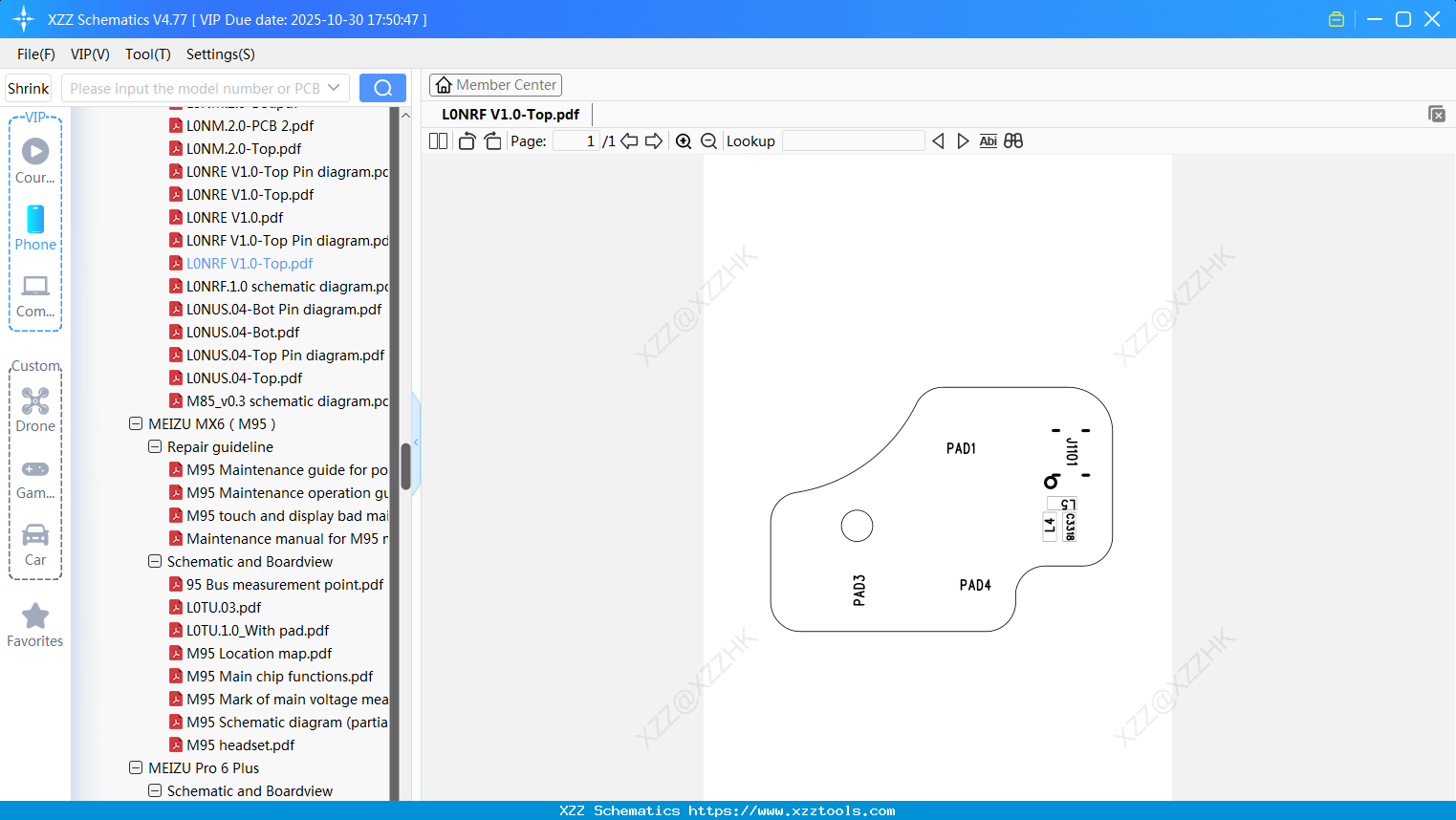Viewport: 1456px width, 820px height.
Task: Click the Shrink button
Action: 27,87
